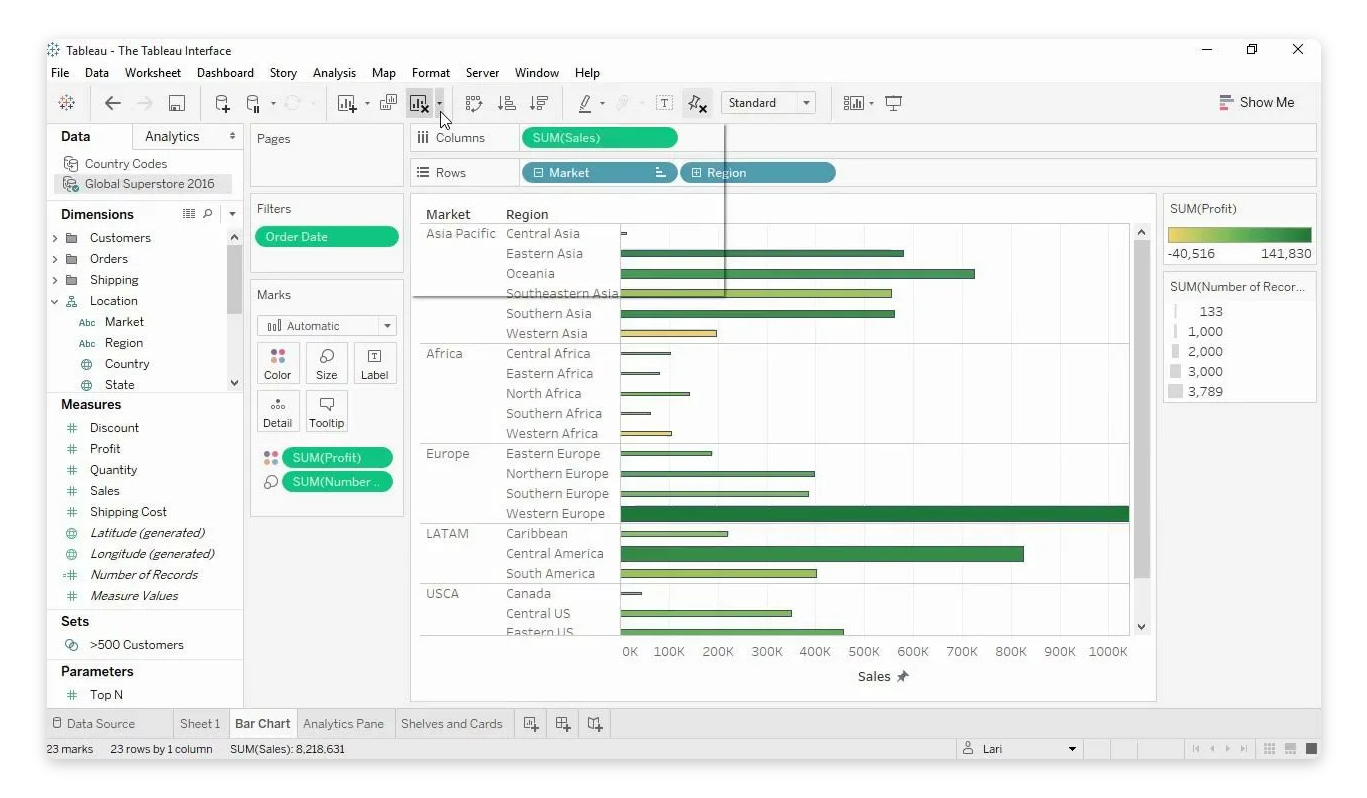1367x798 pixels.
Task: Open the Dimensions pane dropdown arrow
Action: coord(232,214)
